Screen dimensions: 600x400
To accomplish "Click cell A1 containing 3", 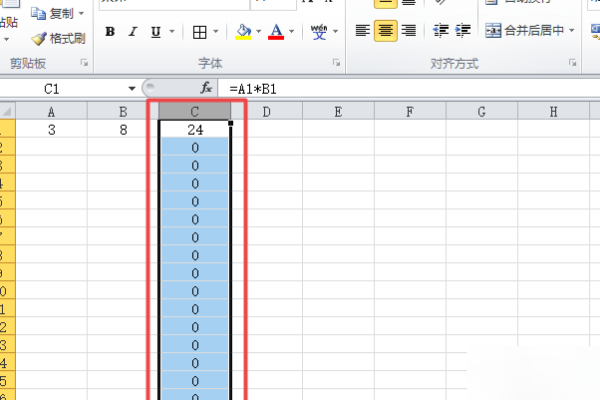I will [51, 129].
